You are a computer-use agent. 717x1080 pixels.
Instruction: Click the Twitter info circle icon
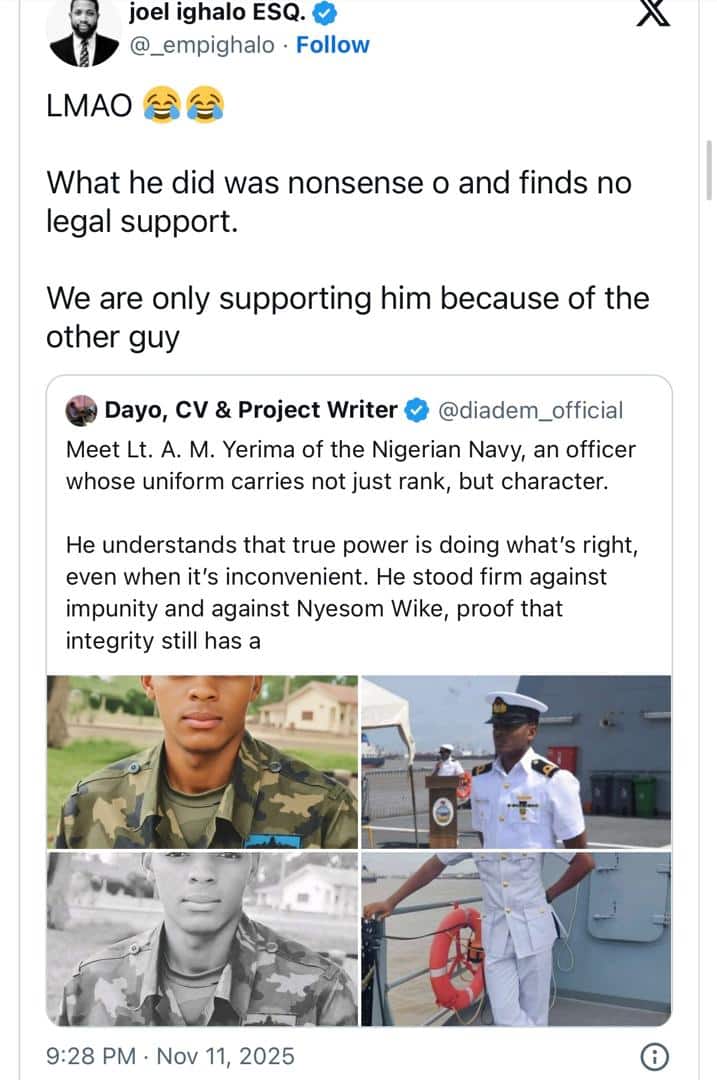[653, 1056]
